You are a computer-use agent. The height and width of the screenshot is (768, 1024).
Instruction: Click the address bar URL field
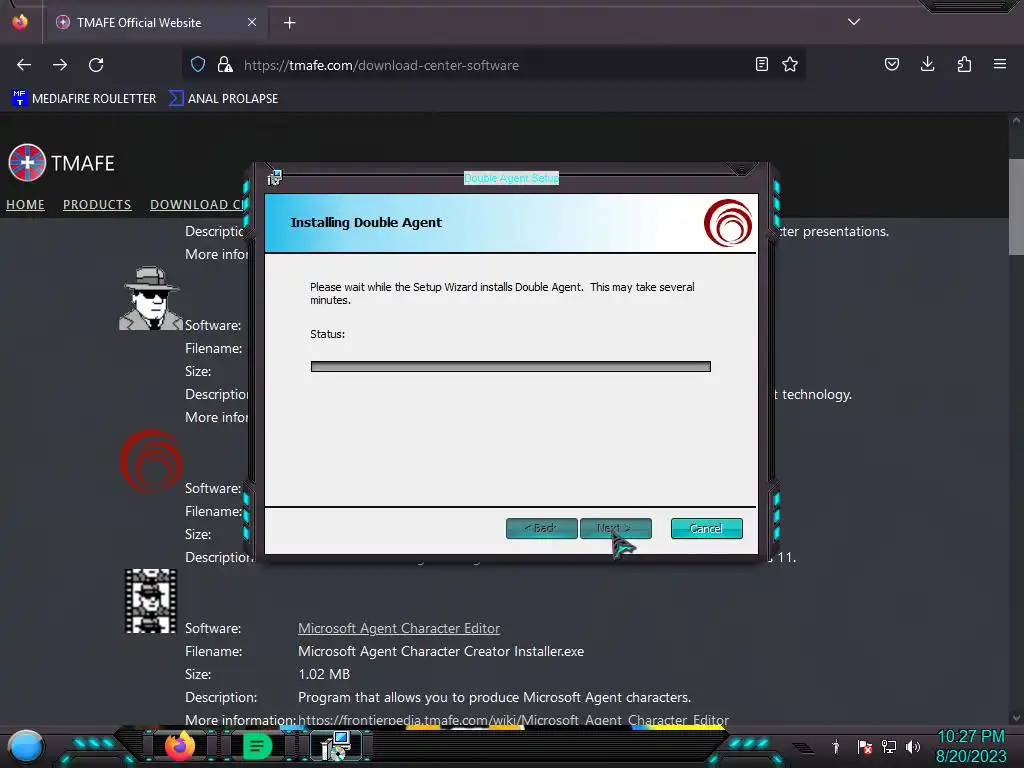tap(496, 65)
